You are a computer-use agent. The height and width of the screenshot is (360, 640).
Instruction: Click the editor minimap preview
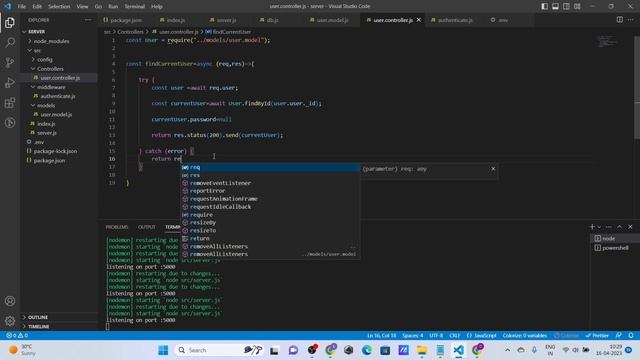click(x=607, y=41)
